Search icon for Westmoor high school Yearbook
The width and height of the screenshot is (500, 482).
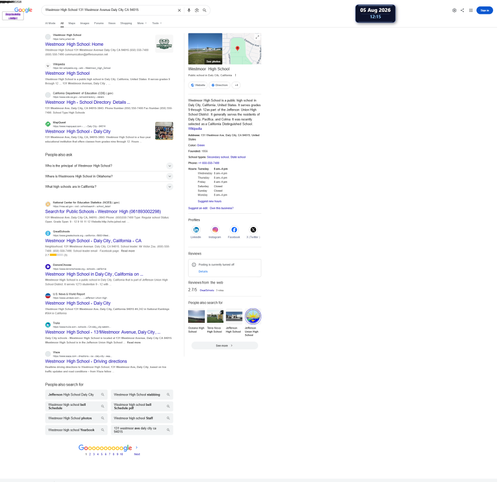pos(103,430)
